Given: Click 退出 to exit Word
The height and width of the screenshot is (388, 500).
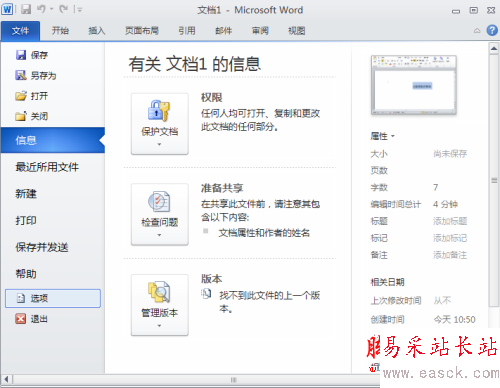Looking at the screenshot, I should [32, 319].
